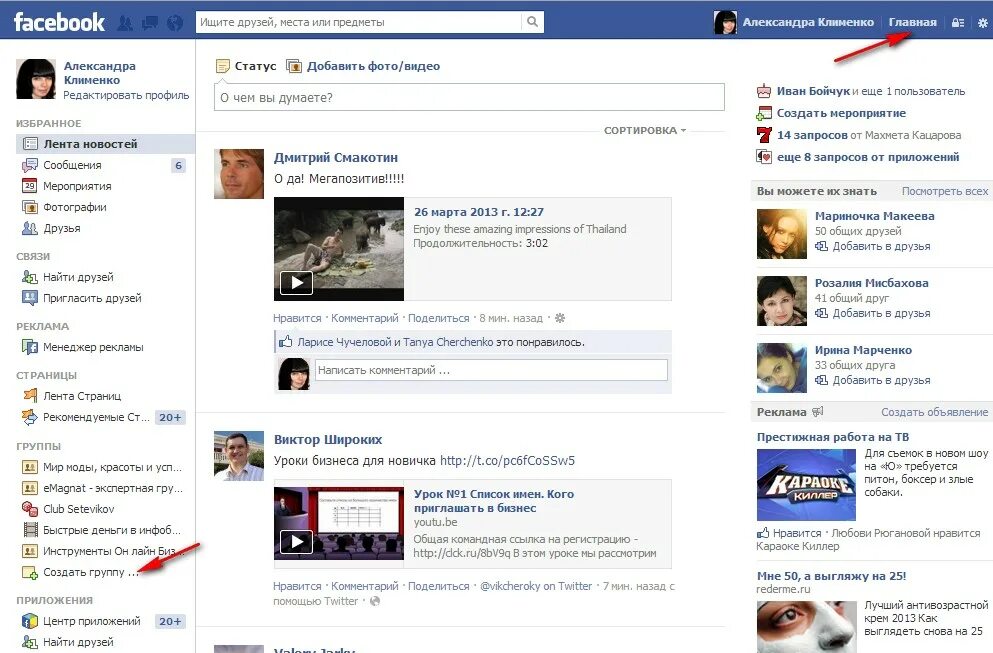Click еще 8 запросов от приложений
Image resolution: width=993 pixels, height=653 pixels.
tap(868, 157)
